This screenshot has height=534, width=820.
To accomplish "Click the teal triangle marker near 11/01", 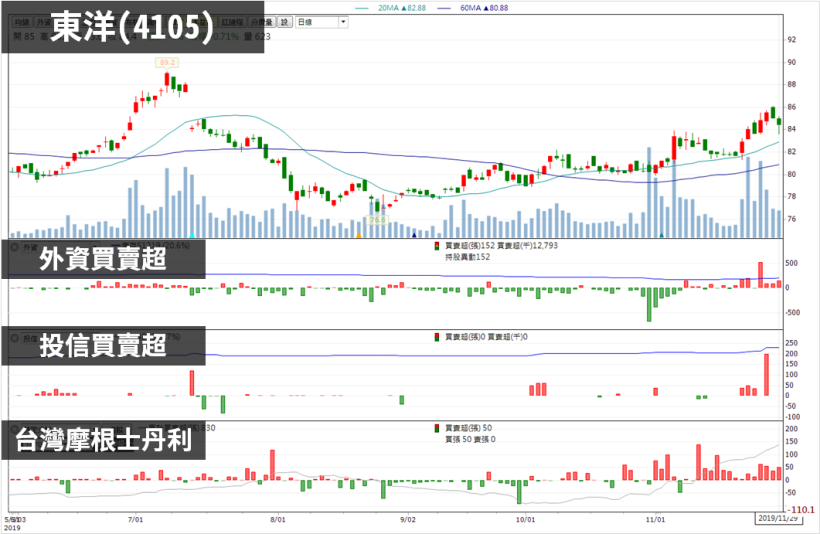I will point(662,235).
